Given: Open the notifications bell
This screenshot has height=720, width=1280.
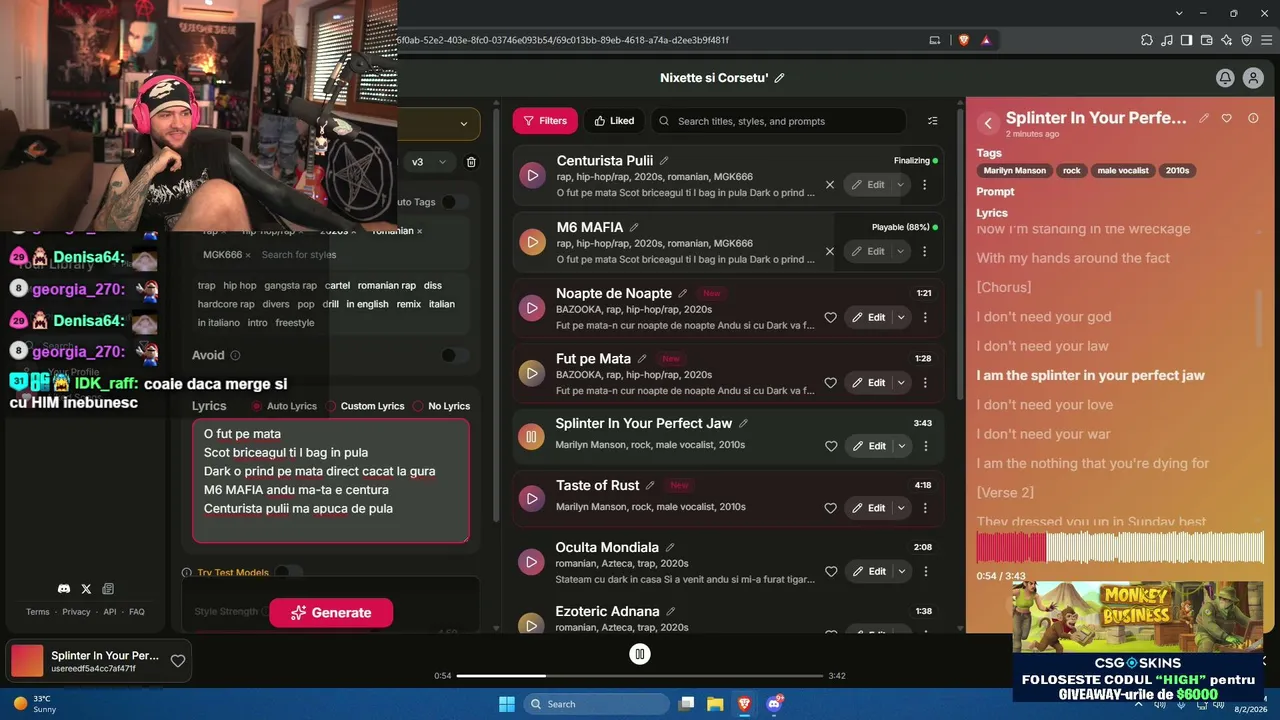Looking at the screenshot, I should click(1225, 78).
